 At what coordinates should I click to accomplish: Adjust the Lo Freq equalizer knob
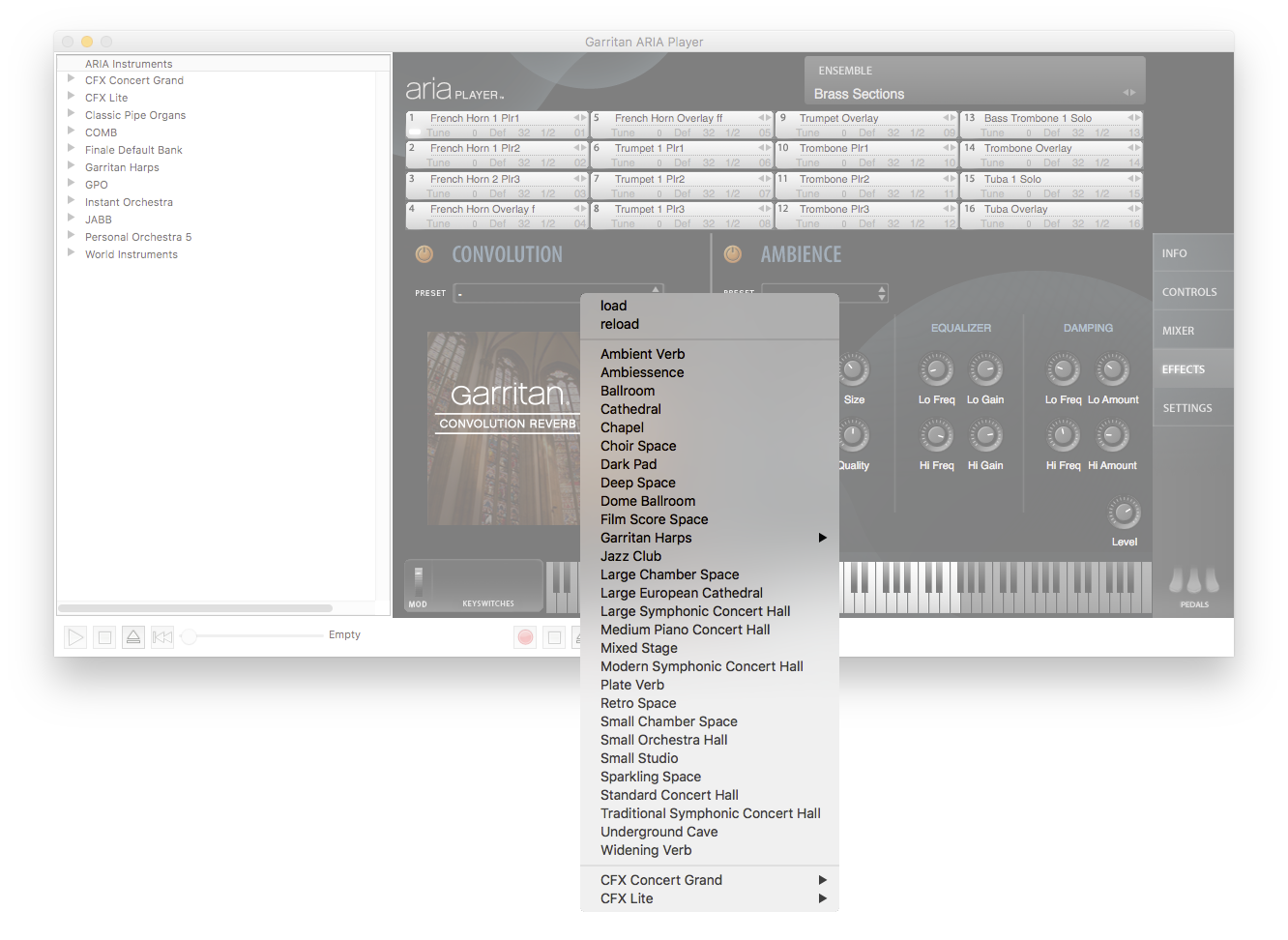click(936, 369)
